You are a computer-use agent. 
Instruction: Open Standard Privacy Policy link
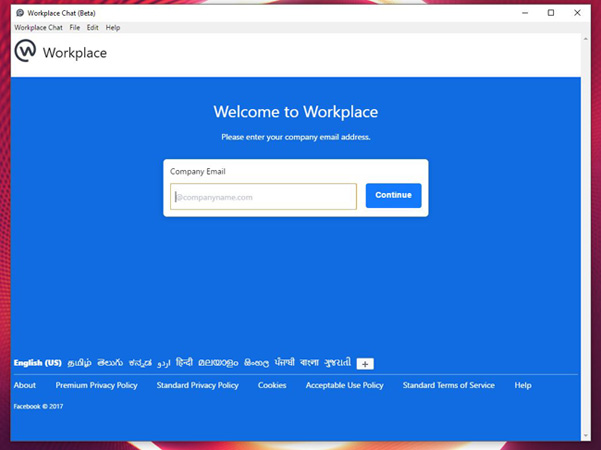coord(197,385)
